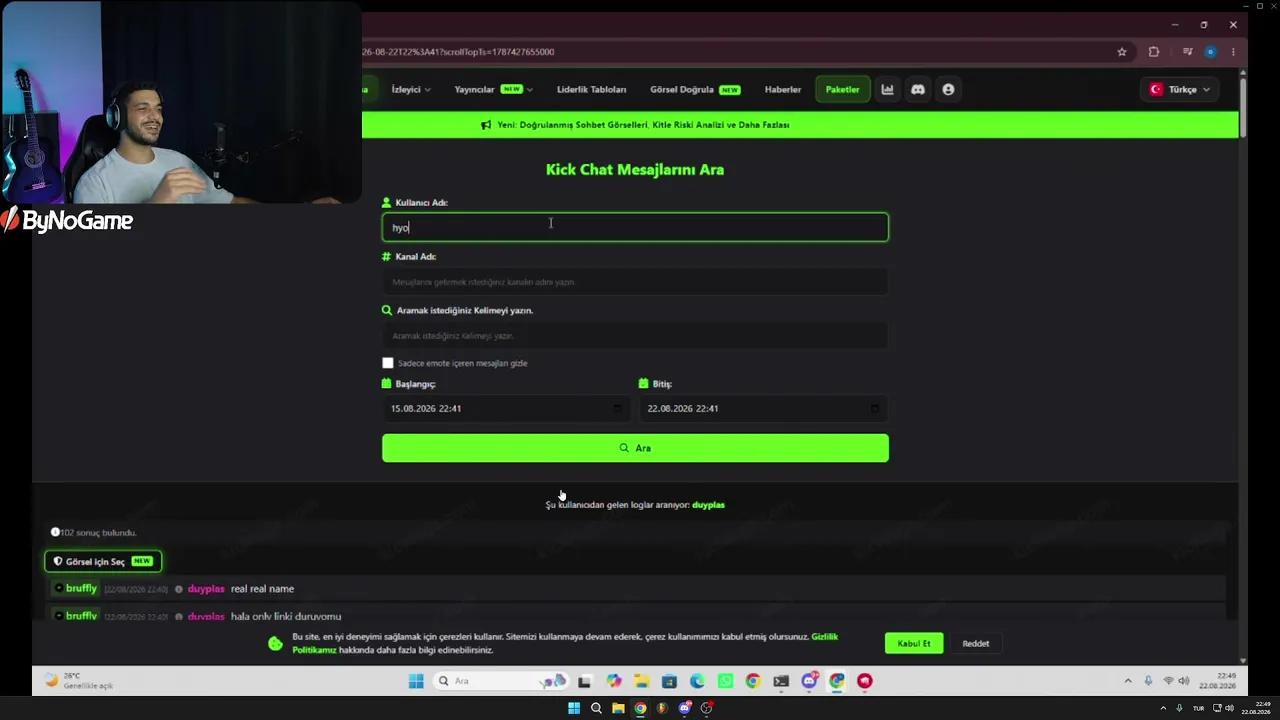Image resolution: width=1280 pixels, height=720 pixels.
Task: Focus the Kanal Adı input field
Action: (635, 282)
